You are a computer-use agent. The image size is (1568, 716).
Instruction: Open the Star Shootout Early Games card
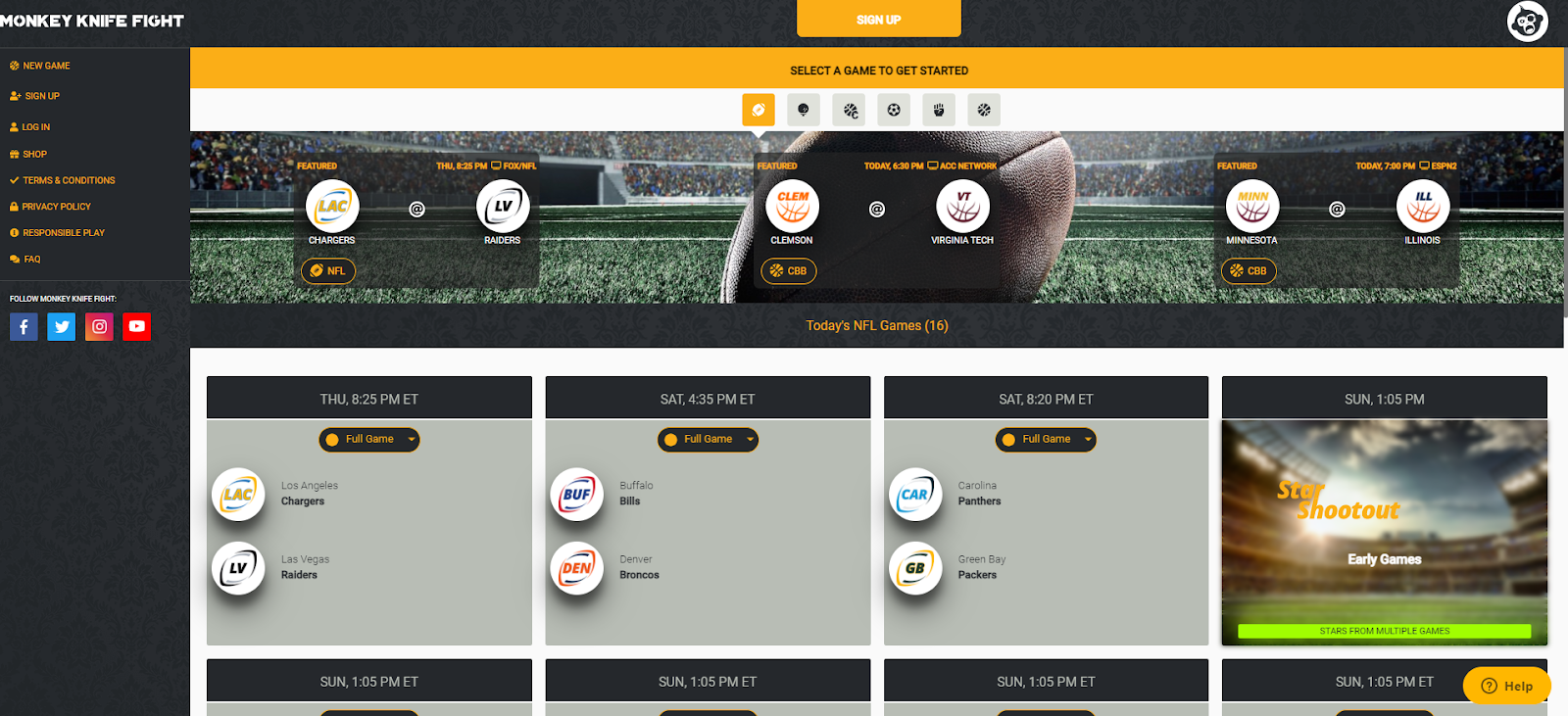[1384, 533]
